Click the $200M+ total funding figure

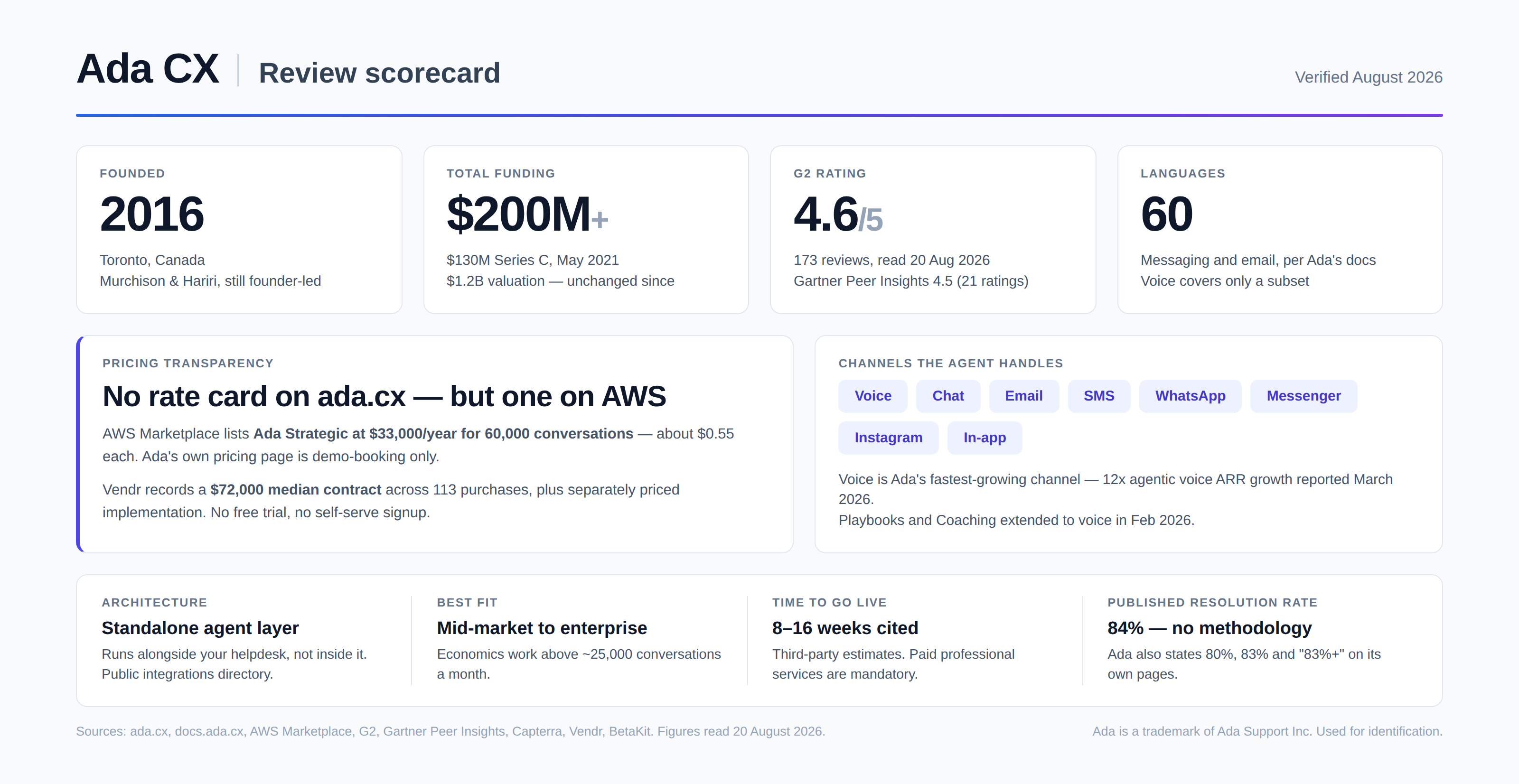(526, 214)
